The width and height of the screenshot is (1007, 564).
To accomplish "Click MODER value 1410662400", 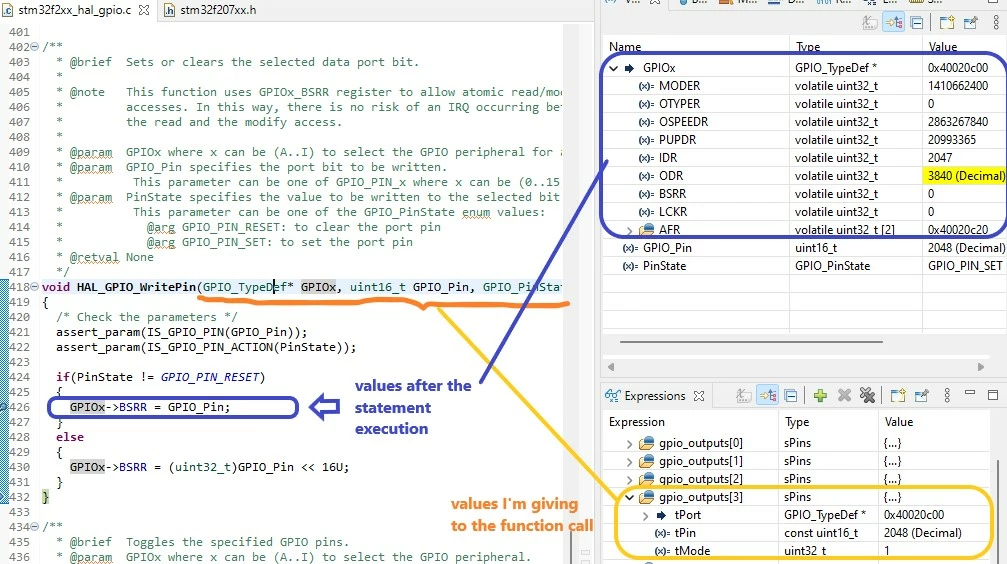I will pyautogui.click(x=958, y=86).
